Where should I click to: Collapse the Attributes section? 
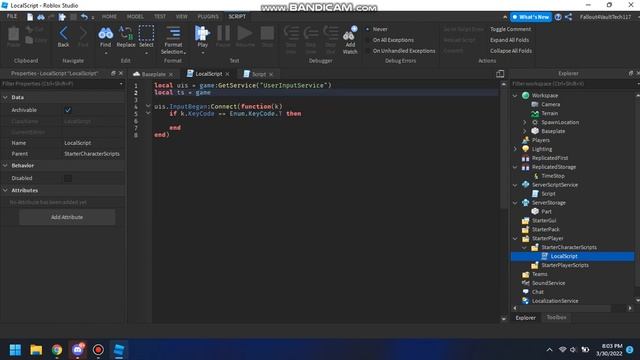pos(5,191)
